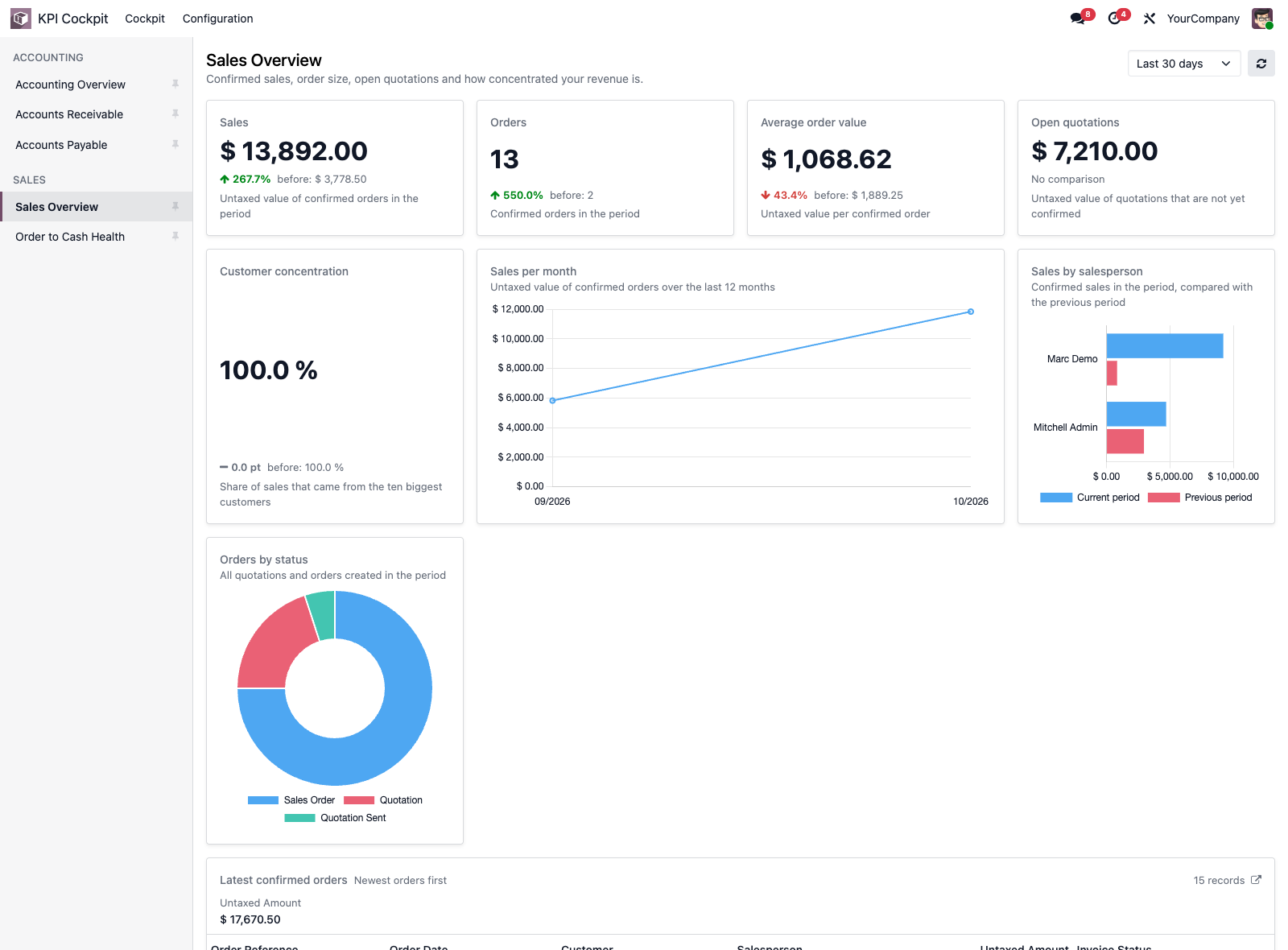The height and width of the screenshot is (950, 1288).
Task: Click the 10/2026 data point on line chart
Action: click(971, 312)
